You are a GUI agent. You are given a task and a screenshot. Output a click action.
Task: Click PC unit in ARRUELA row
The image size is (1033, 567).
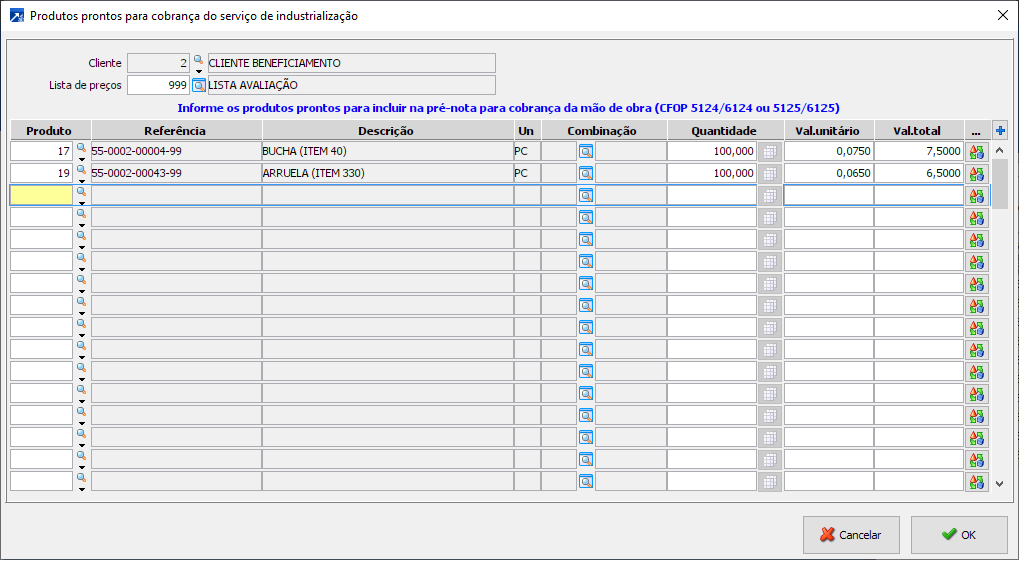[527, 173]
